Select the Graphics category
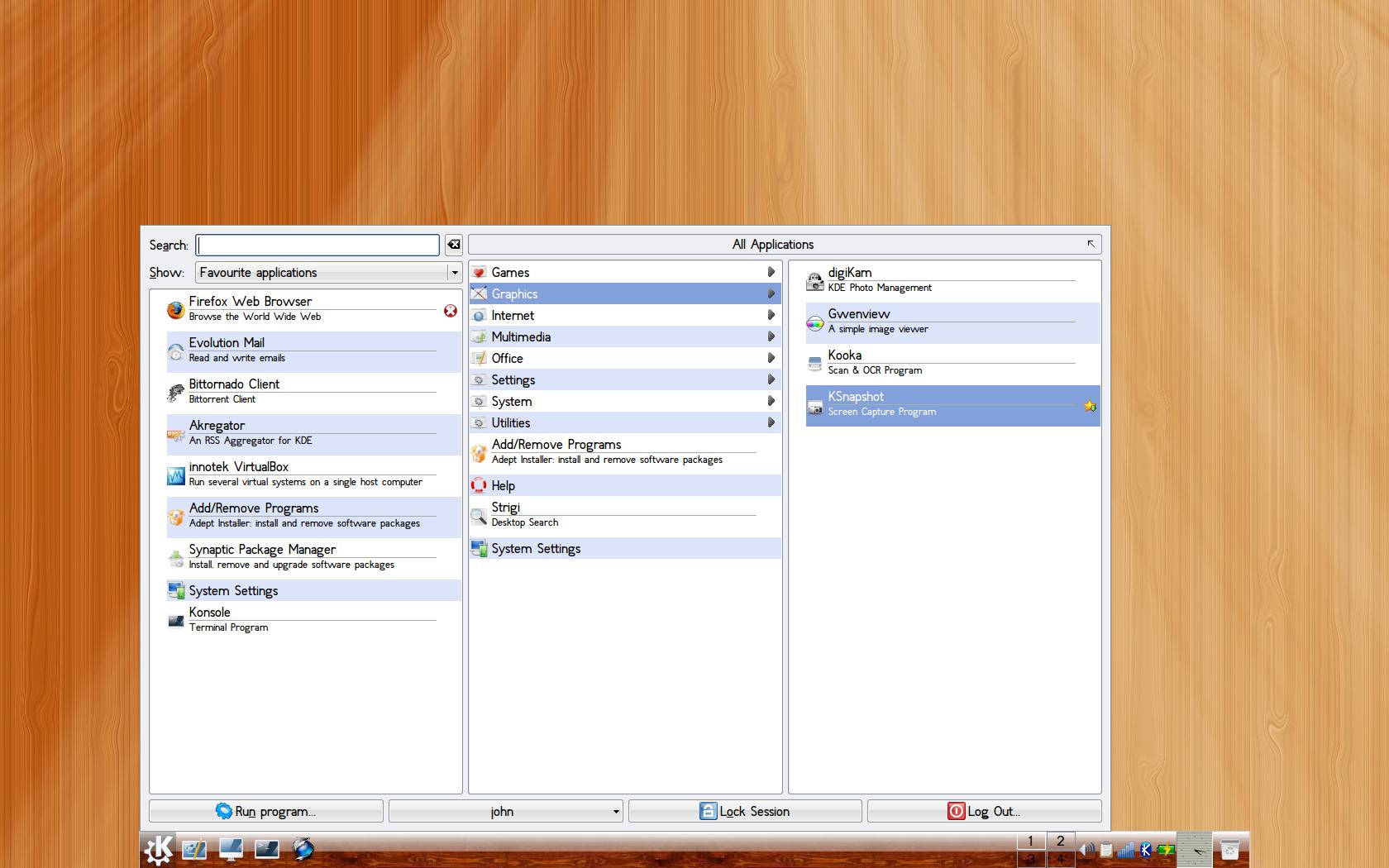 [x=625, y=293]
